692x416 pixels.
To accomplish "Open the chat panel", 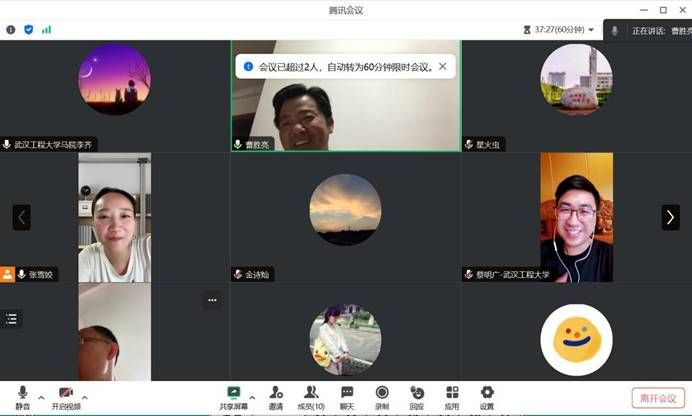I will (346, 394).
